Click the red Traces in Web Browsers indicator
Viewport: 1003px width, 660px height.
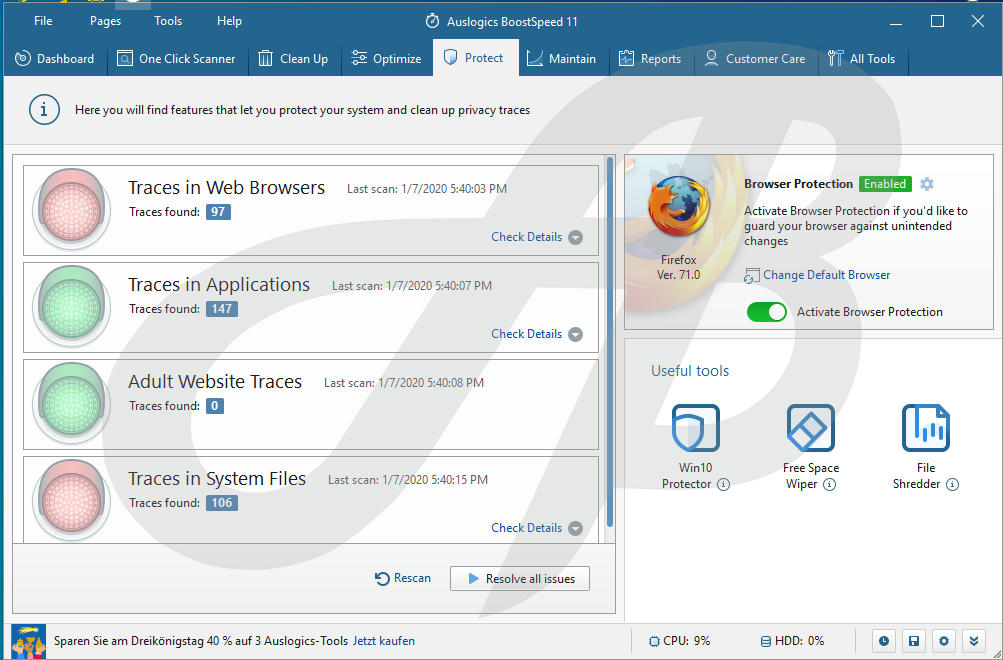pos(72,208)
